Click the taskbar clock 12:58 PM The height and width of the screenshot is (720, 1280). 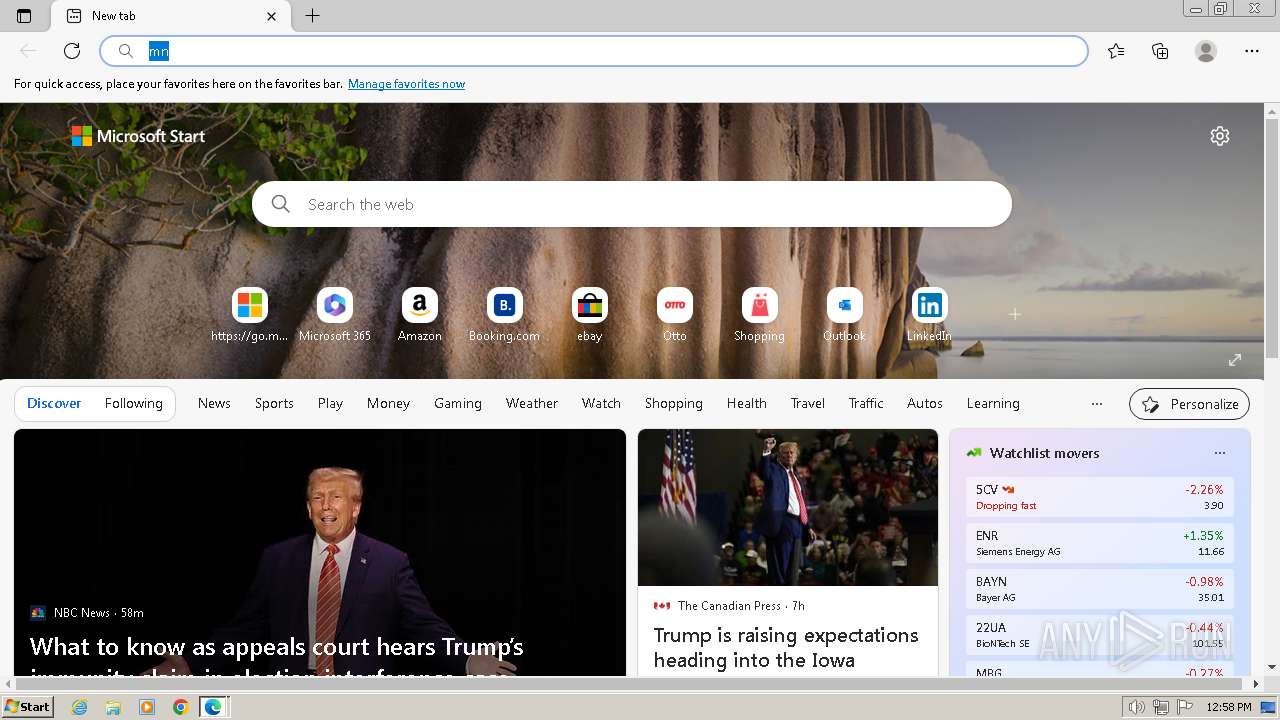click(x=1229, y=707)
